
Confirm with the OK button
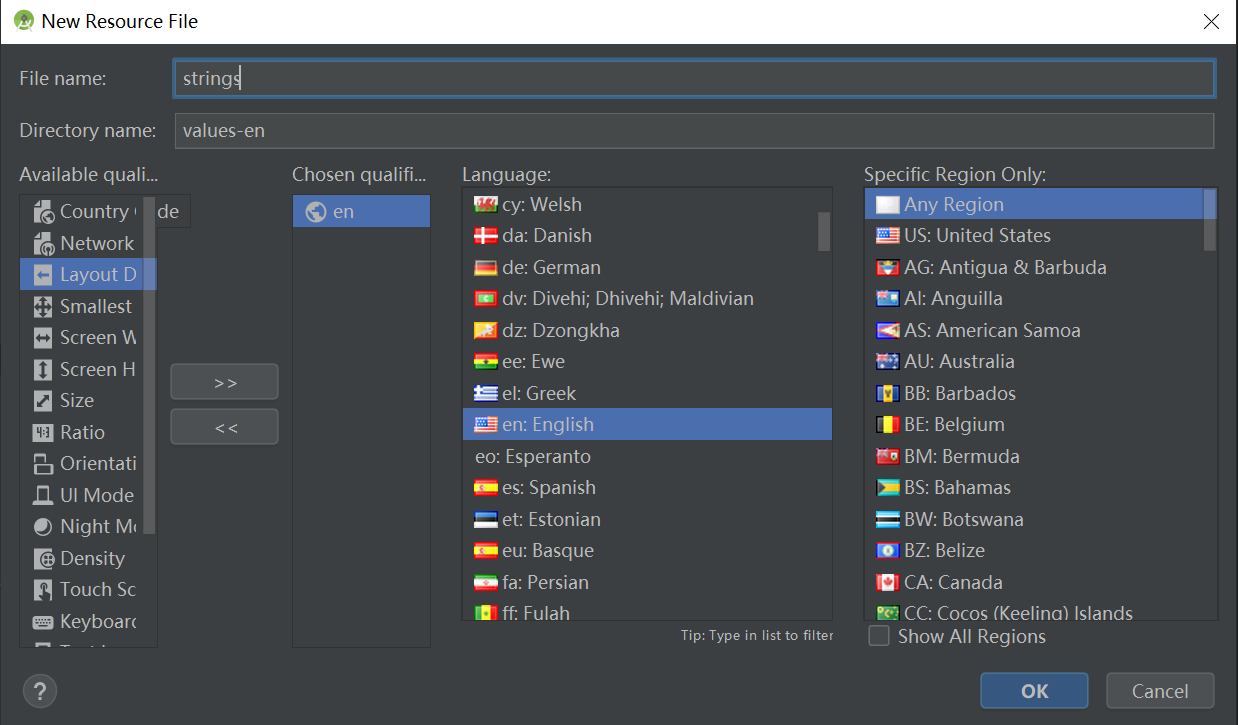pos(1034,691)
